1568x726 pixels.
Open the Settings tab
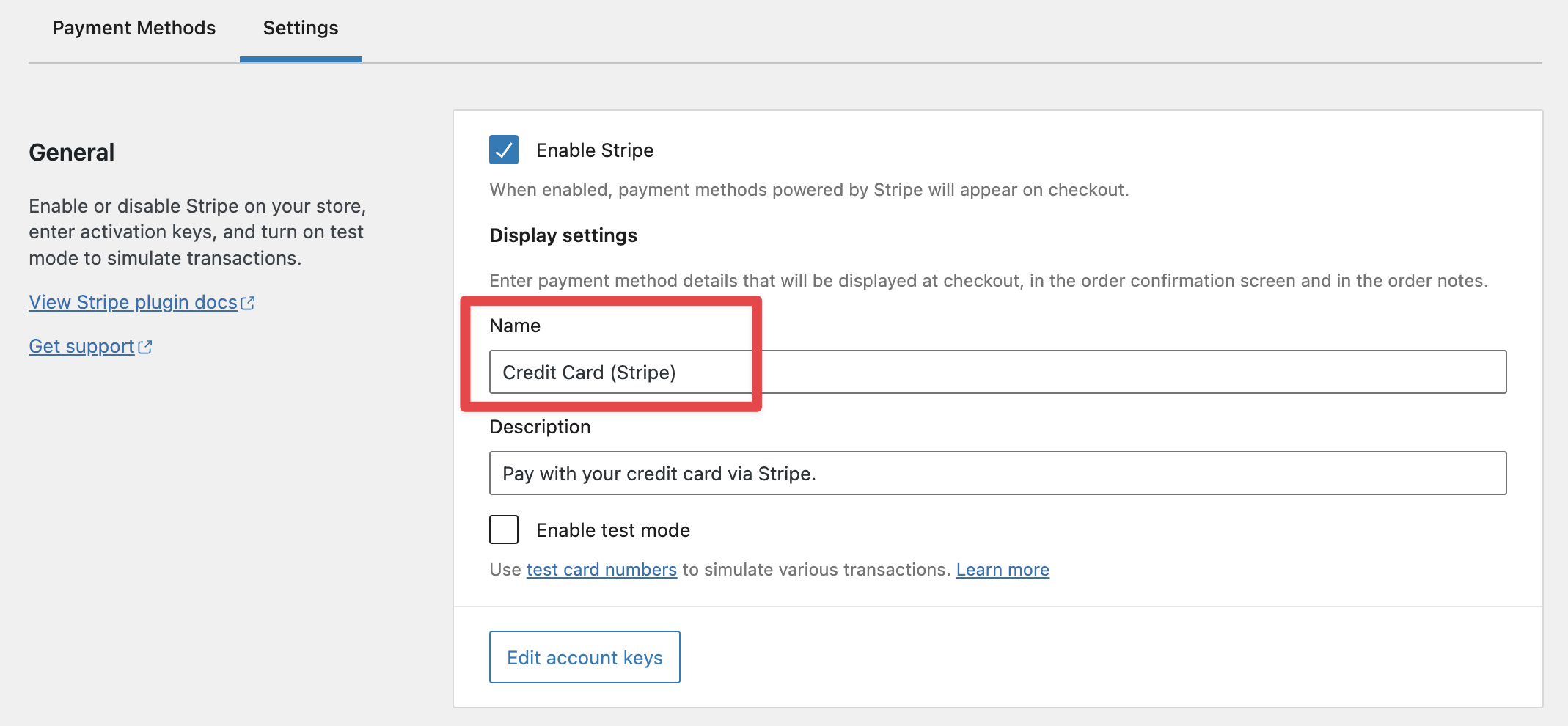(301, 28)
